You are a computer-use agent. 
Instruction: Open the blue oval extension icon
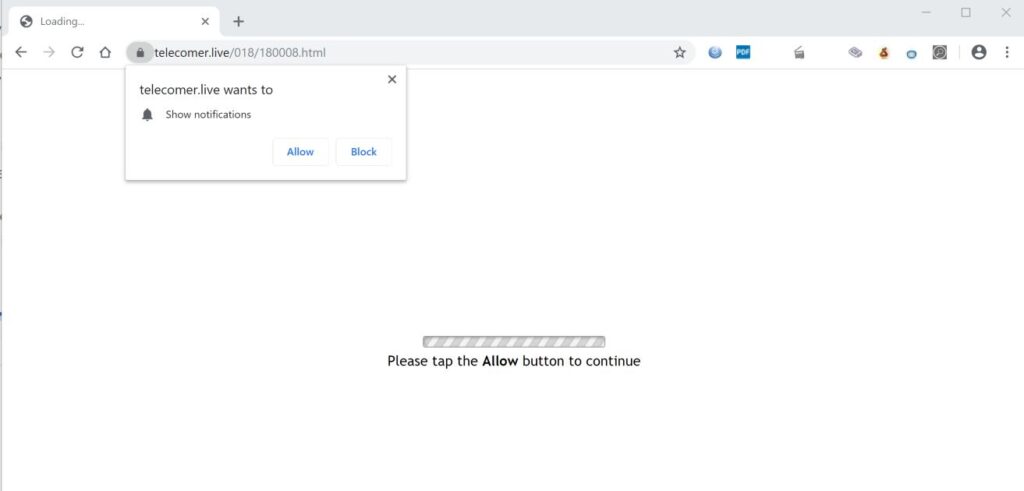(912, 54)
